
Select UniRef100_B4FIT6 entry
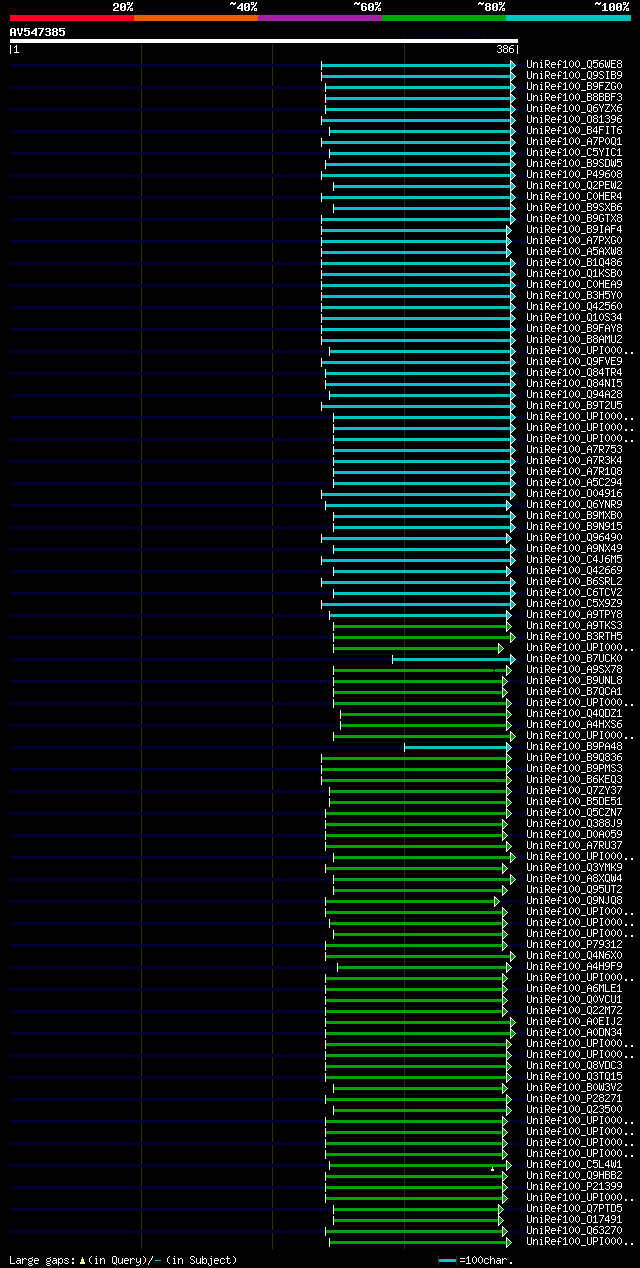tap(575, 130)
